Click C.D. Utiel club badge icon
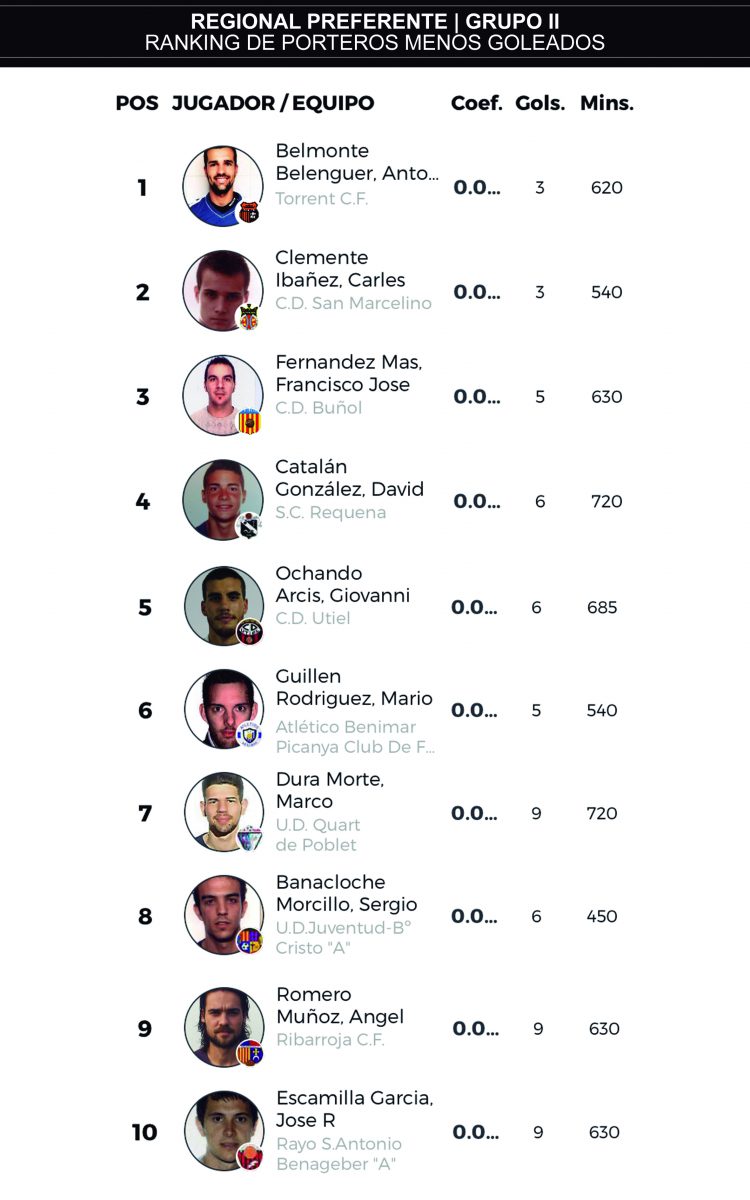 point(249,632)
